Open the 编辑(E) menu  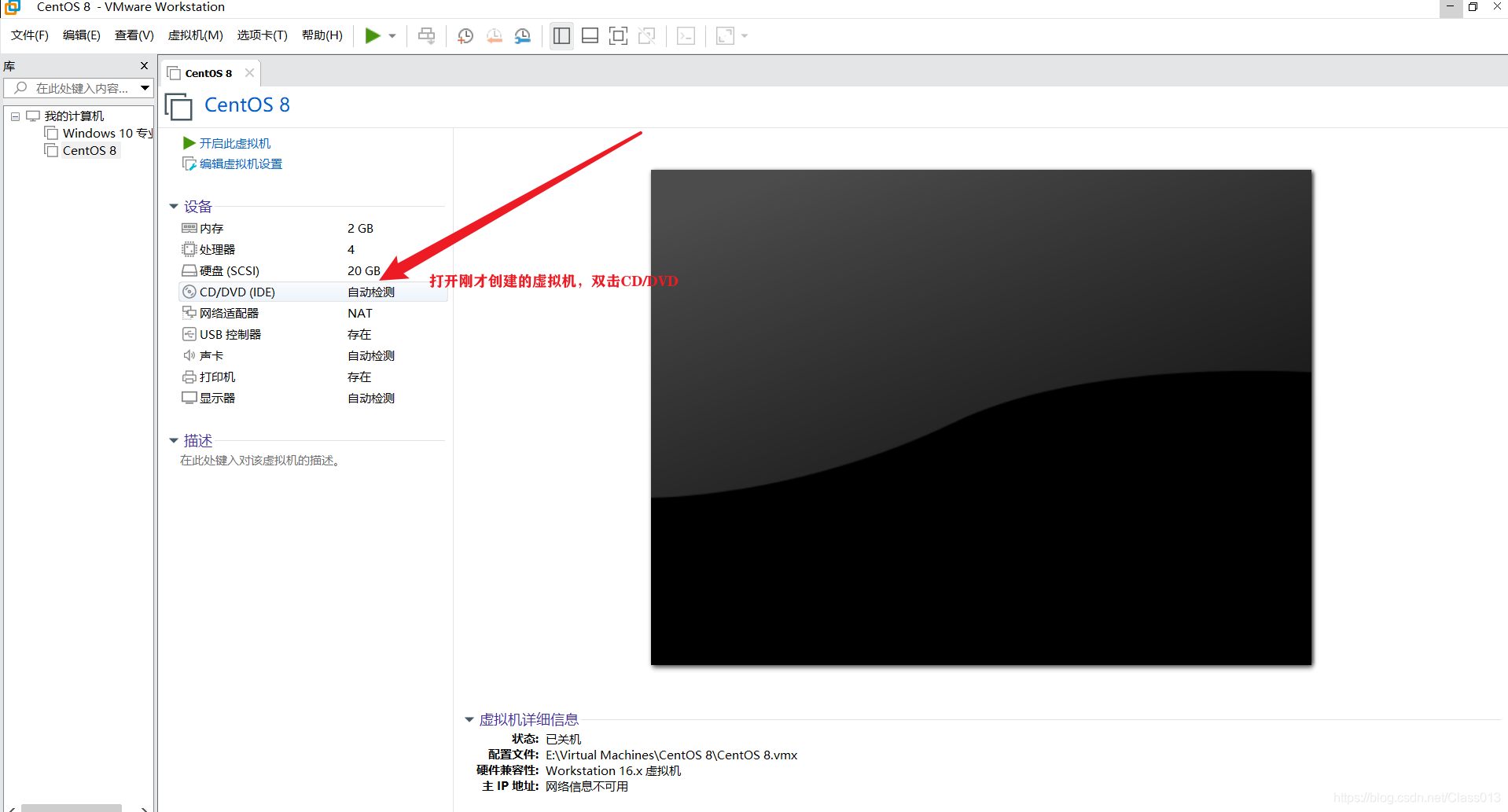pos(82,35)
